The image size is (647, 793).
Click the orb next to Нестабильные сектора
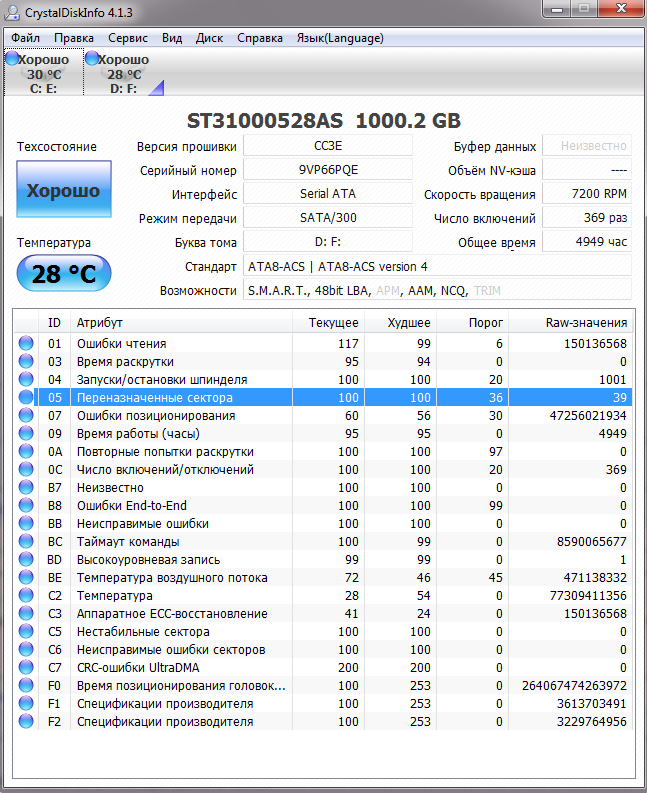(26, 632)
